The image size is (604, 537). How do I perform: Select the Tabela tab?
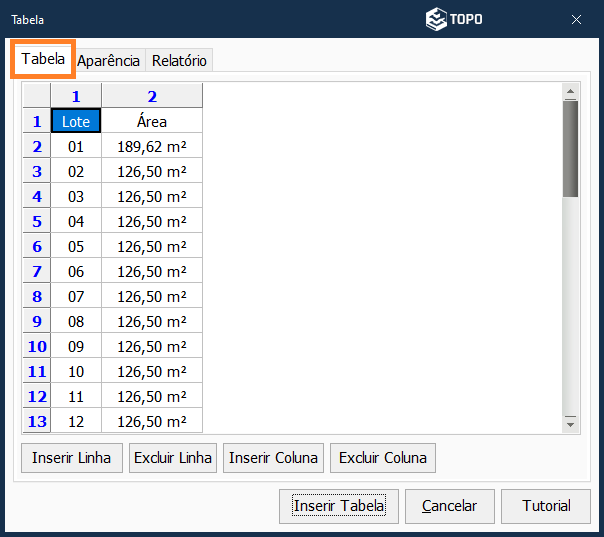tap(44, 59)
